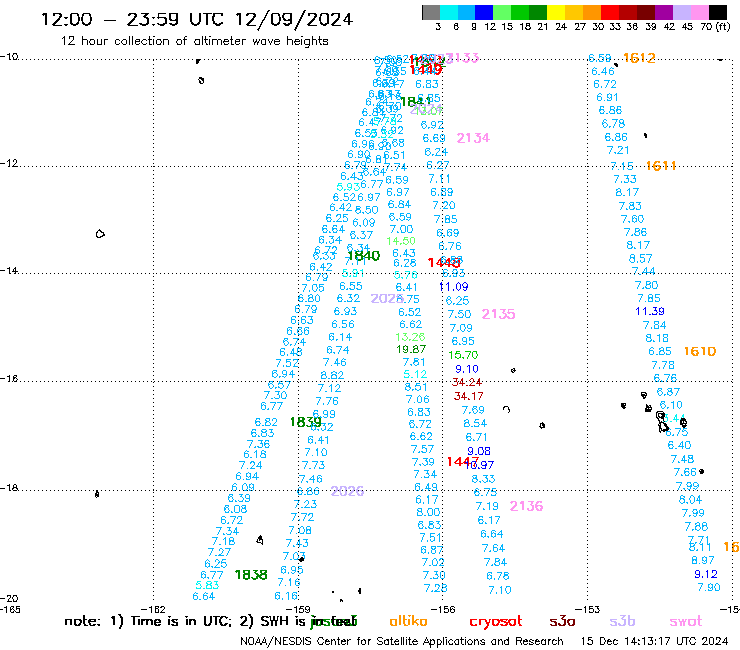This screenshot has width=740, height=650.
Task: Click the 'NOAA/NESDIS Center for Satellite Applications and Research' credit
Action: coord(402,642)
